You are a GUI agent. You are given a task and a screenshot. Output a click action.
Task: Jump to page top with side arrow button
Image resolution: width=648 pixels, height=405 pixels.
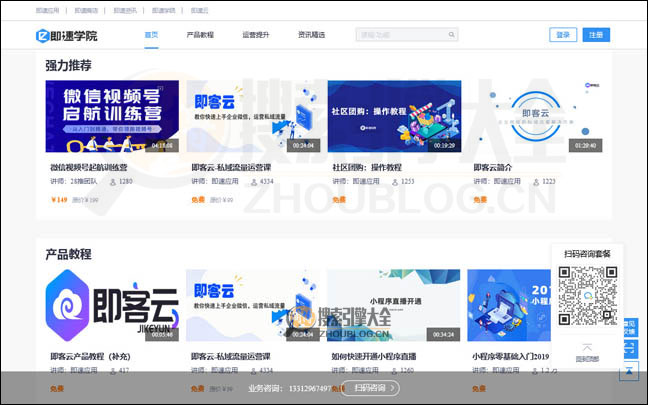click(629, 371)
